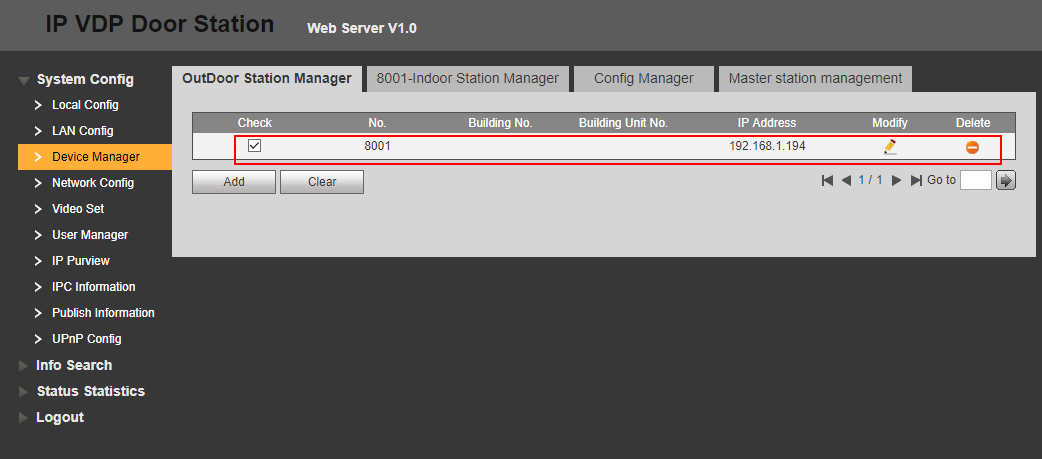Click the Go to page arrow button
Image resolution: width=1042 pixels, height=459 pixels.
coord(1006,181)
